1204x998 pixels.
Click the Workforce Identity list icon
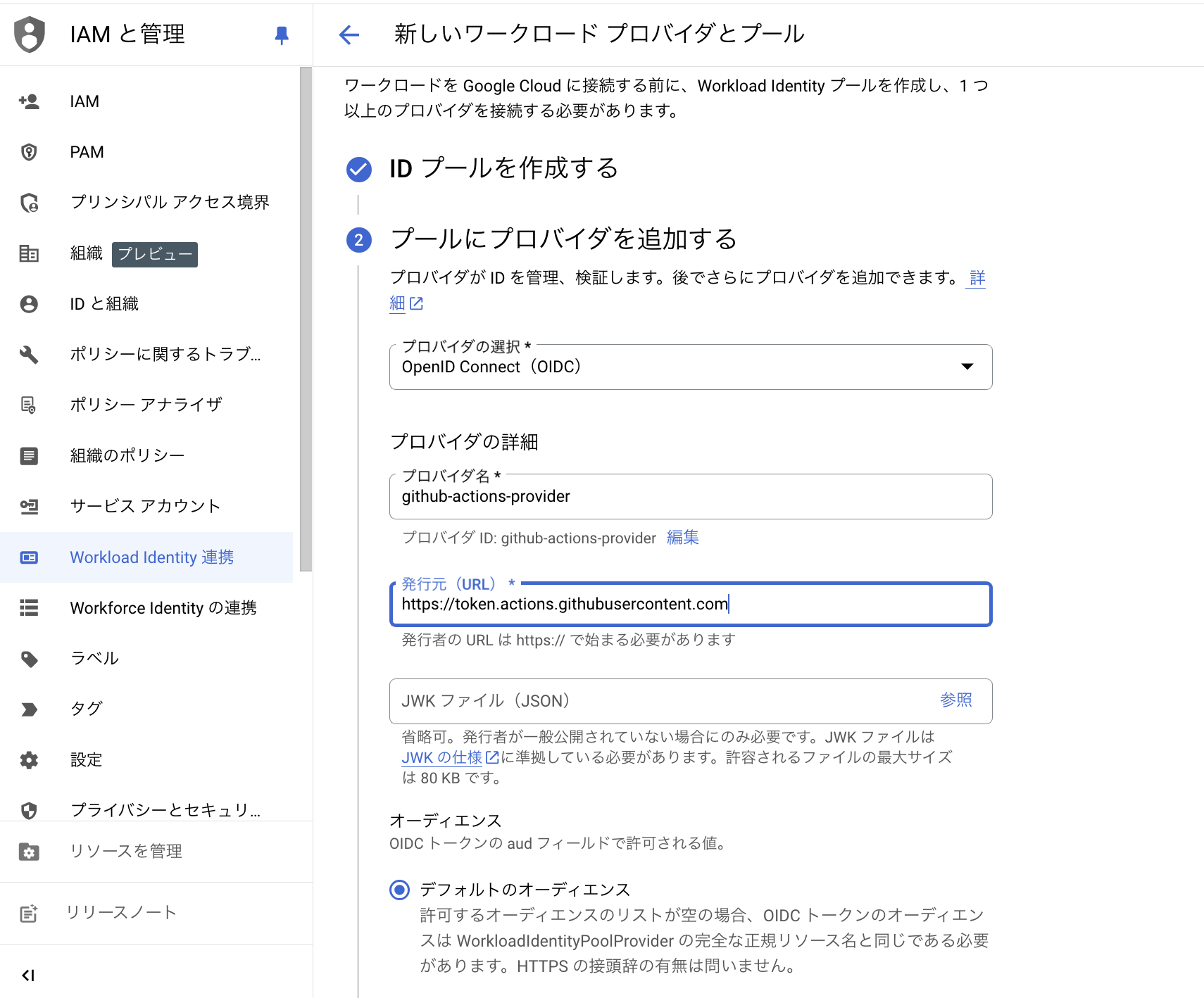29,607
